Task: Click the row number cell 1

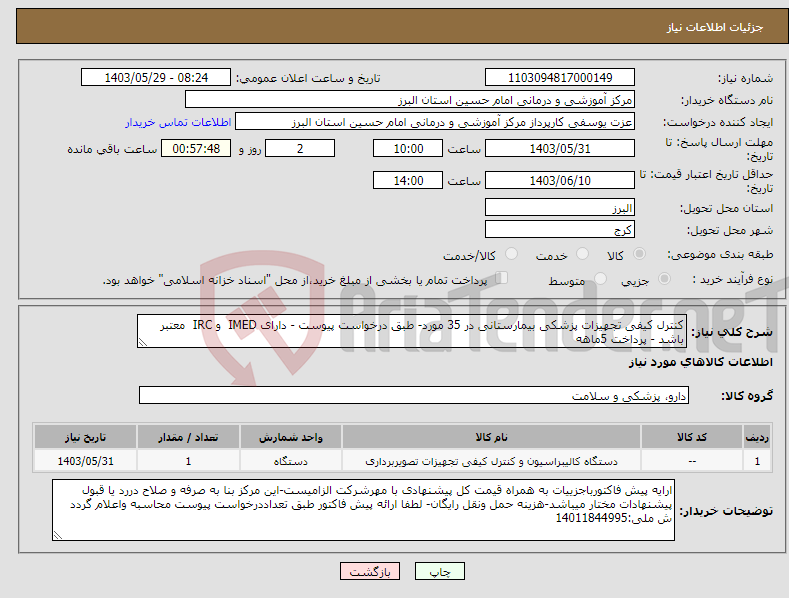Action: click(x=757, y=461)
